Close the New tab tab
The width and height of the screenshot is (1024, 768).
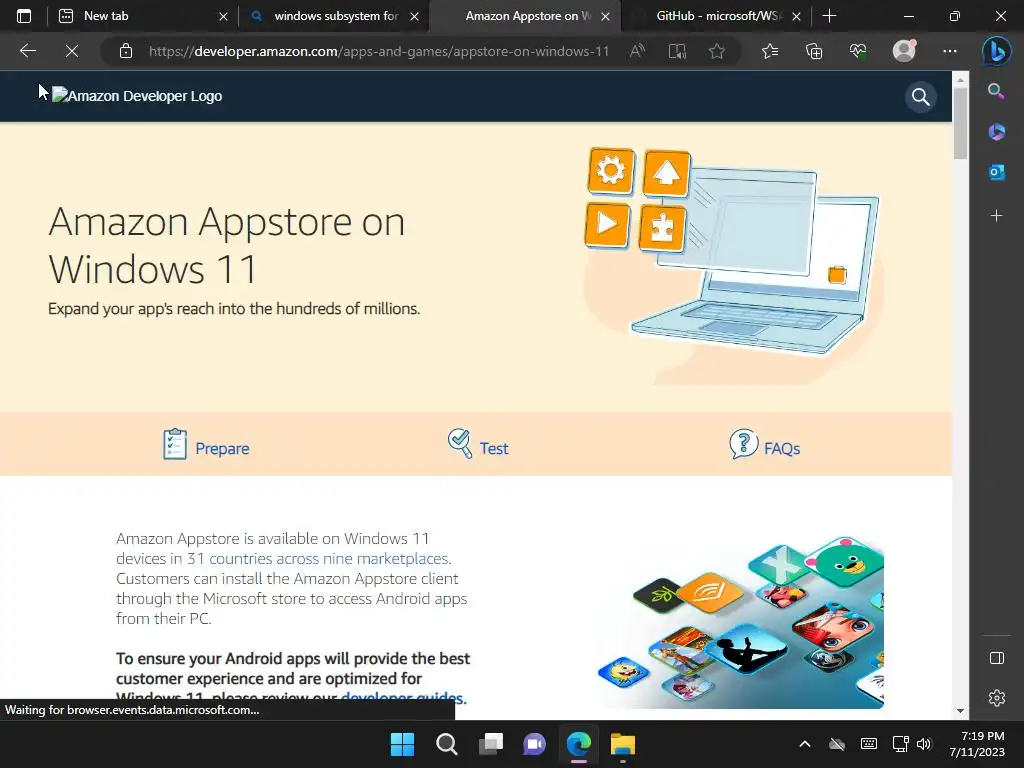click(x=223, y=16)
